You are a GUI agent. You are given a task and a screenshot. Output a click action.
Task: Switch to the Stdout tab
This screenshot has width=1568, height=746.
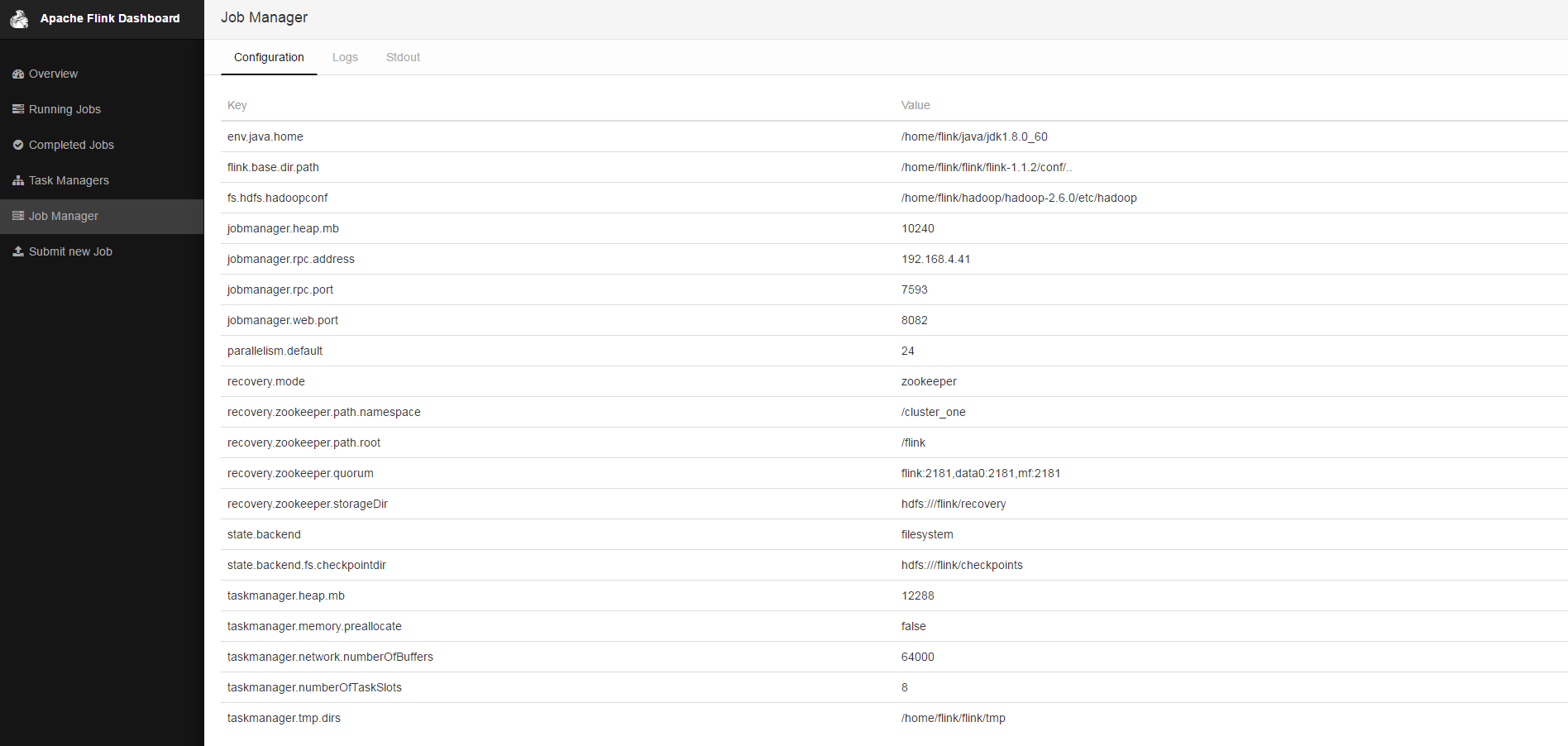tap(403, 57)
